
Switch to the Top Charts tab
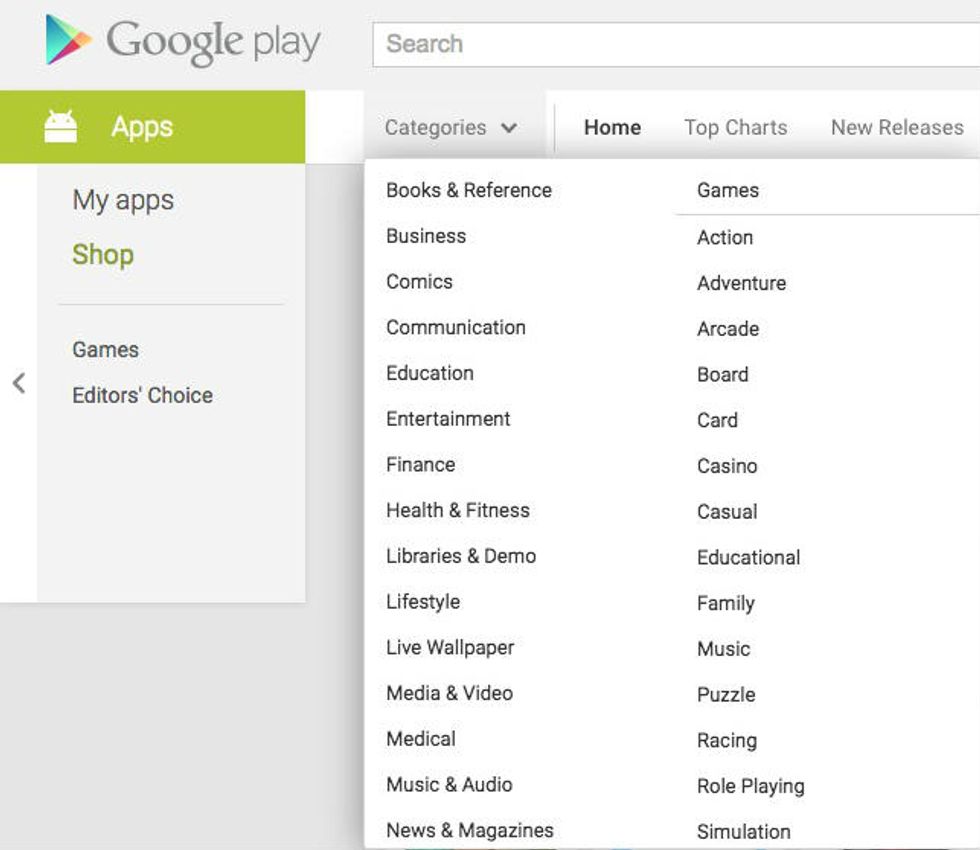pos(735,128)
